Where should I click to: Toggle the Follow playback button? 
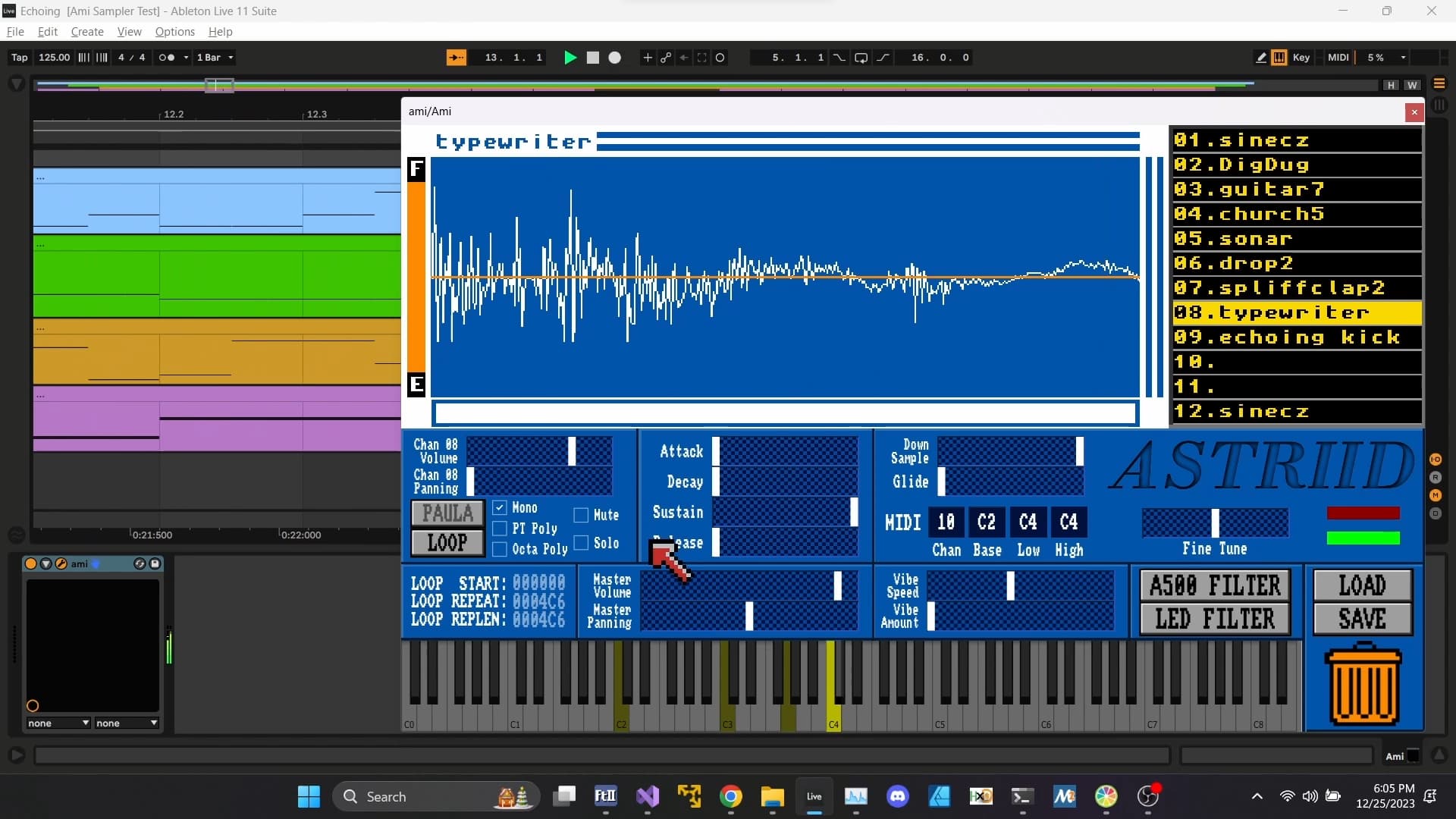(x=456, y=58)
